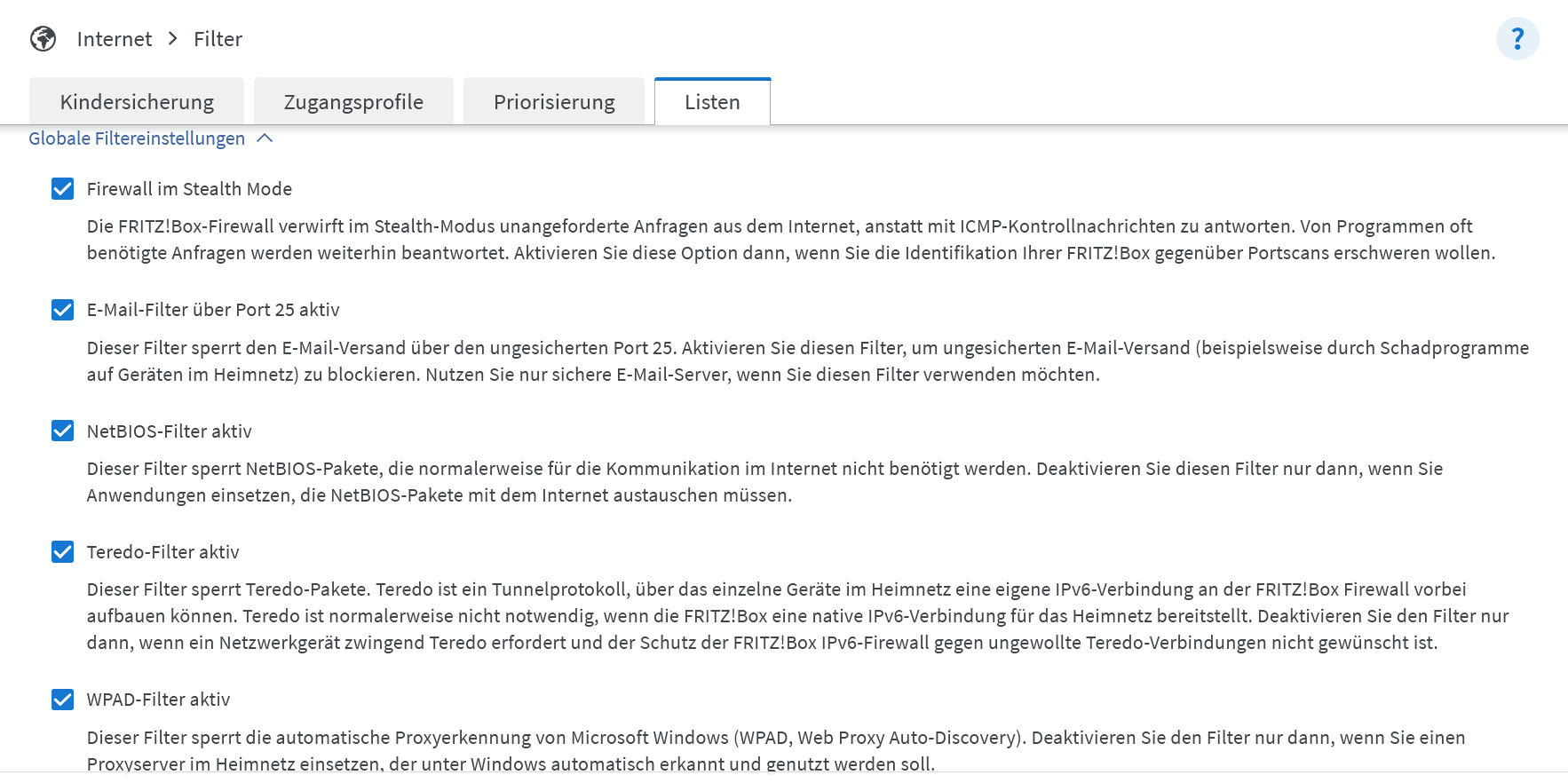Image resolution: width=1568 pixels, height=783 pixels.
Task: Uncheck WPAD-Filter aktiv checkbox
Action: (x=62, y=700)
